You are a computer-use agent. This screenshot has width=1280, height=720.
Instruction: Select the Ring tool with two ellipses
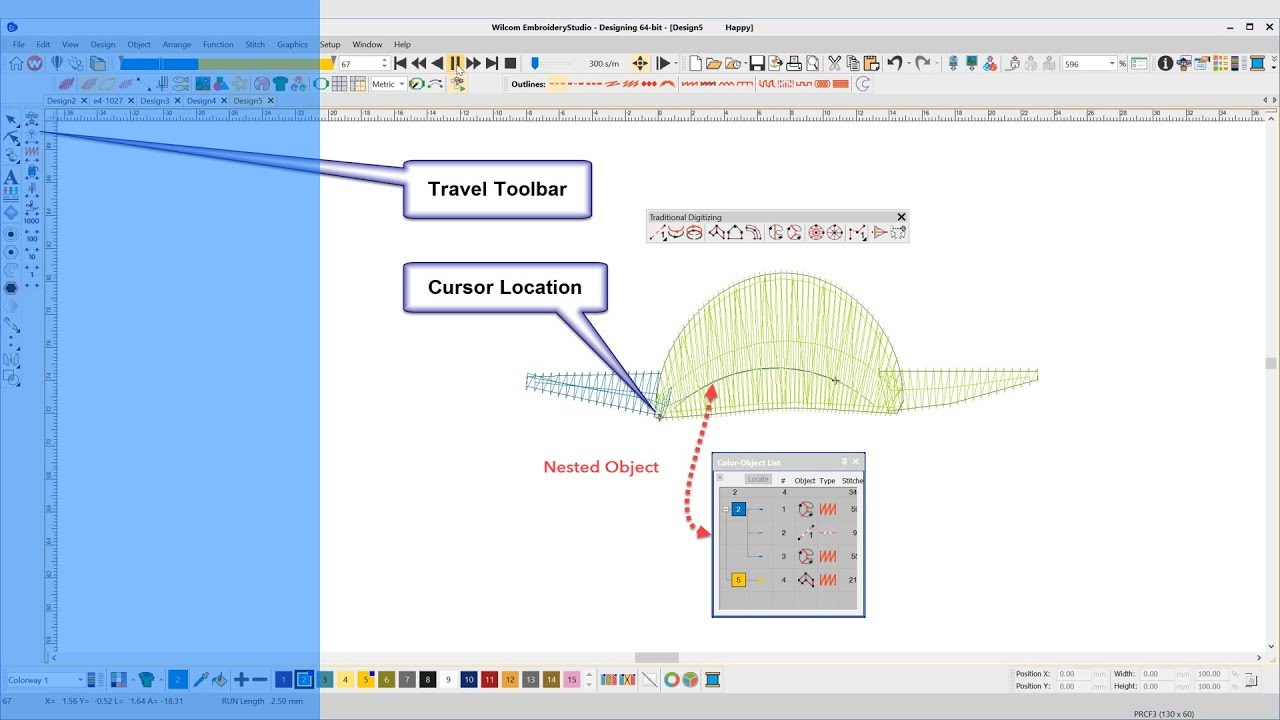click(694, 233)
